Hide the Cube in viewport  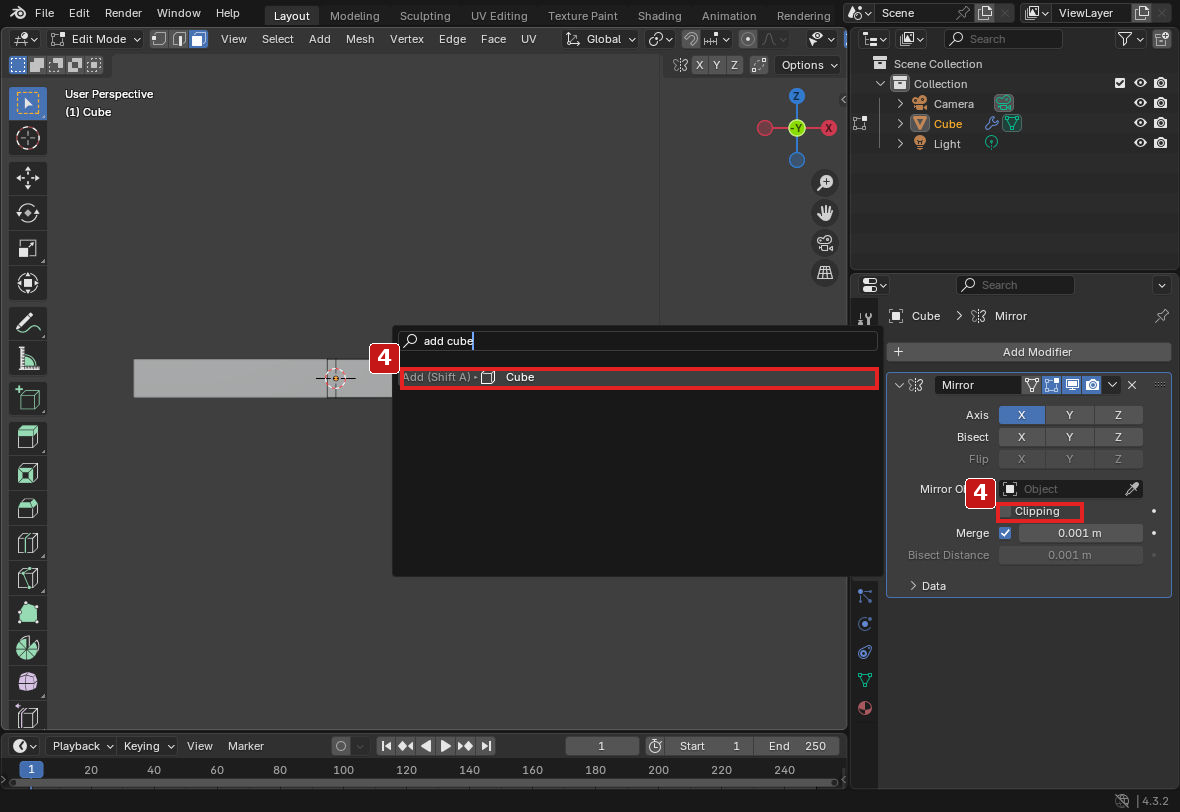pos(1140,123)
